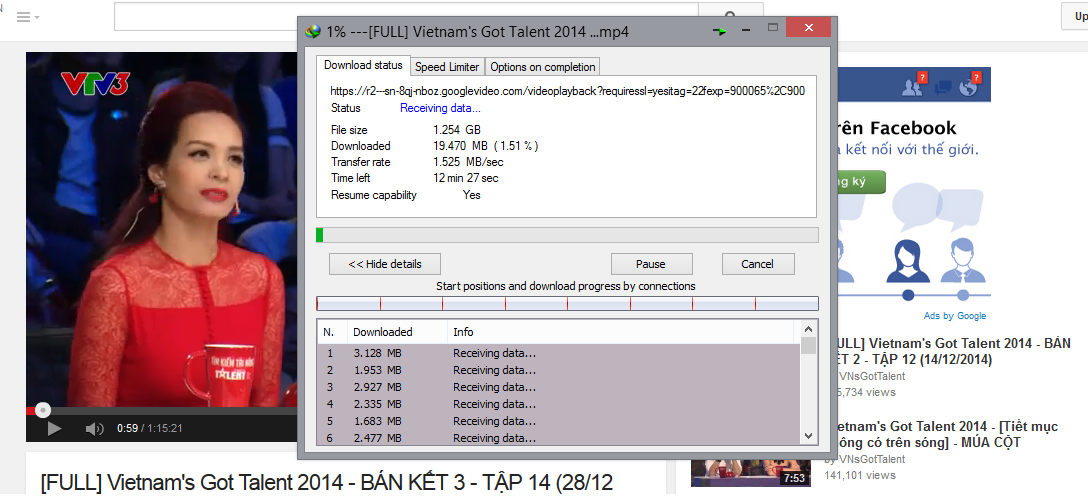Click the connections list scroll up arrow

point(808,329)
